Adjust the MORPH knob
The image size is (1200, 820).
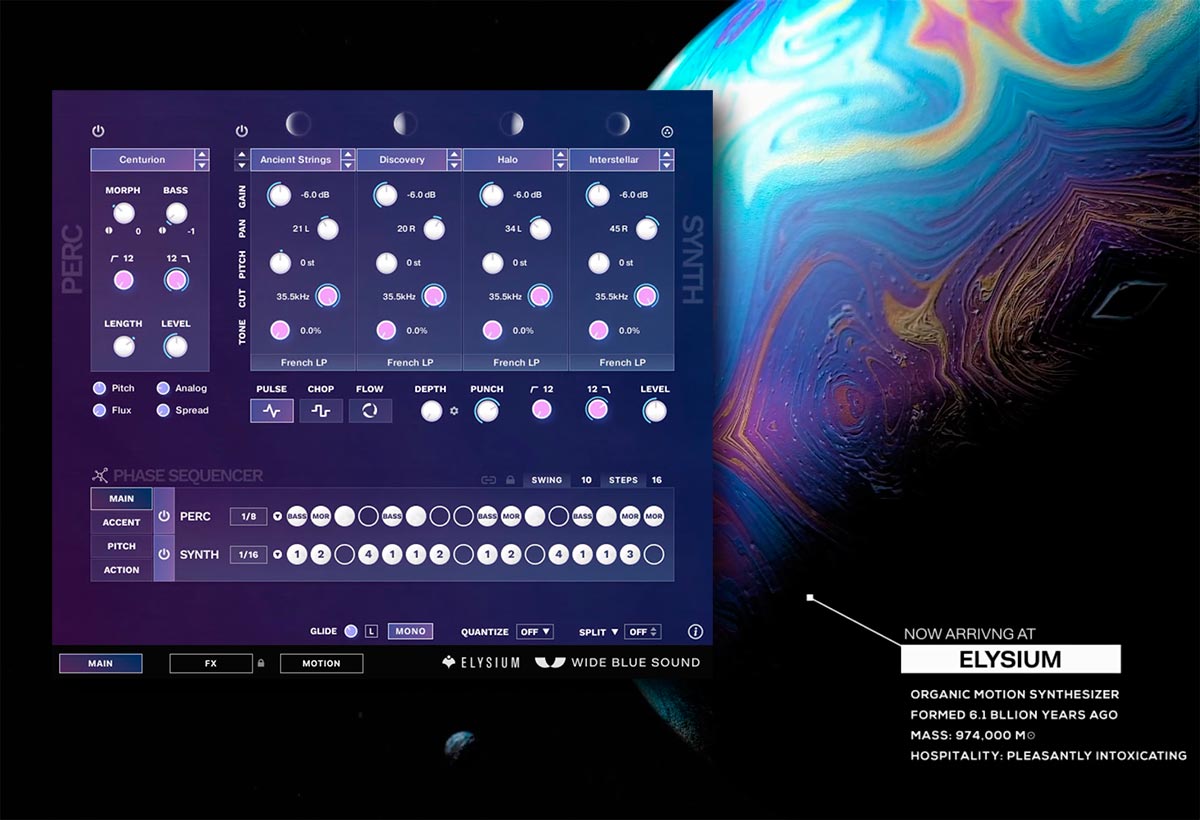coord(123,212)
